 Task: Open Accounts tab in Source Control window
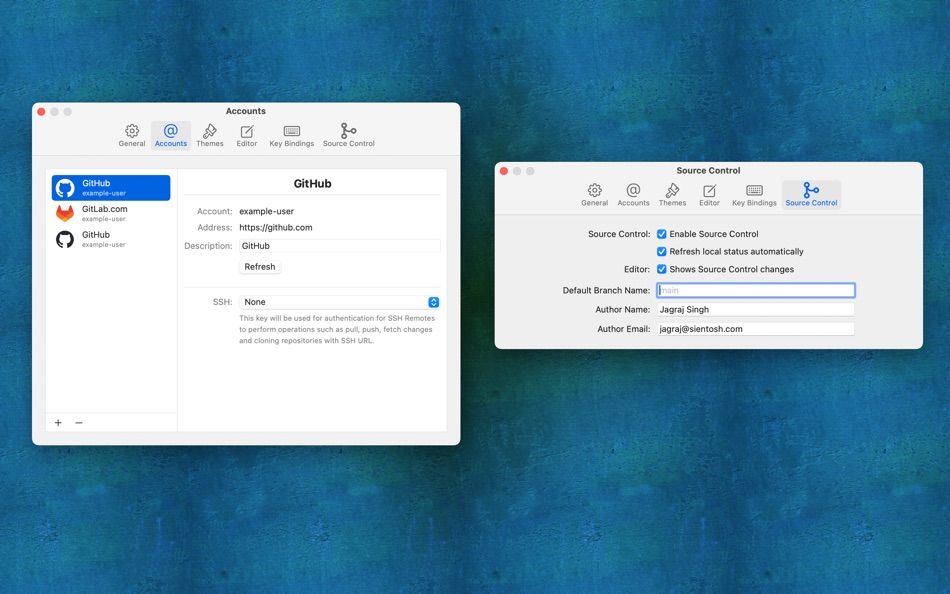point(633,195)
